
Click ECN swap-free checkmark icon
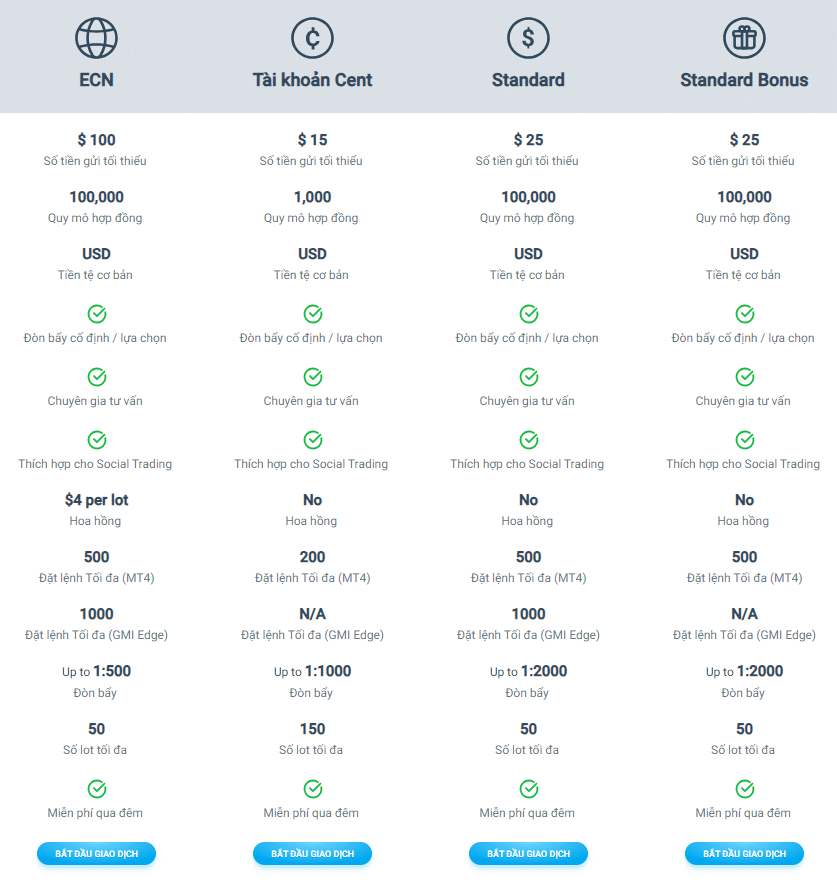(x=97, y=789)
